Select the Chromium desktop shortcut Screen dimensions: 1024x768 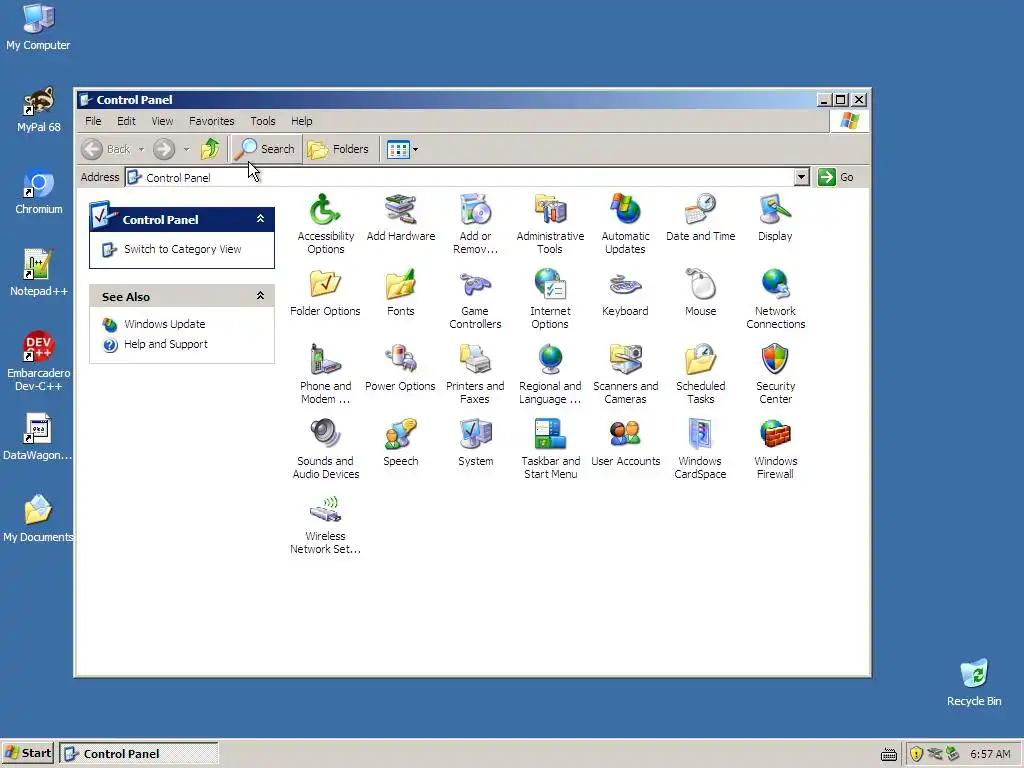click(39, 192)
